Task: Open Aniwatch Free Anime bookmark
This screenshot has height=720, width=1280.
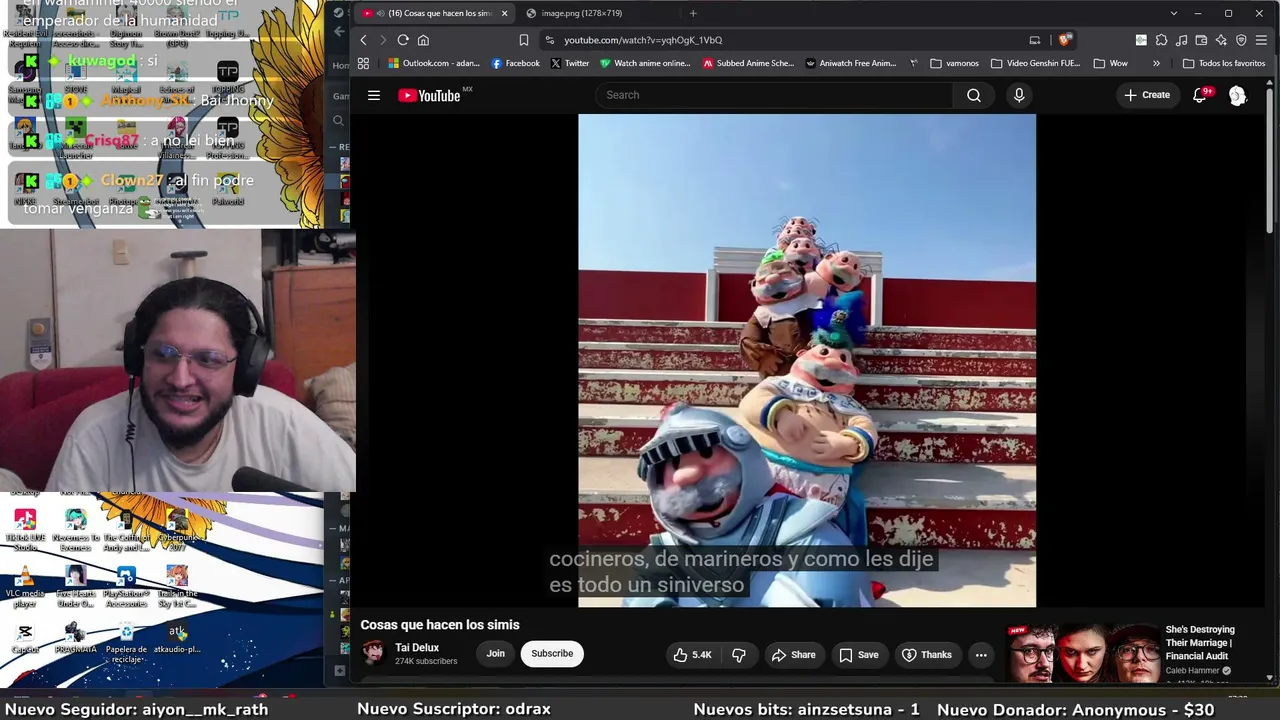Action: click(851, 63)
